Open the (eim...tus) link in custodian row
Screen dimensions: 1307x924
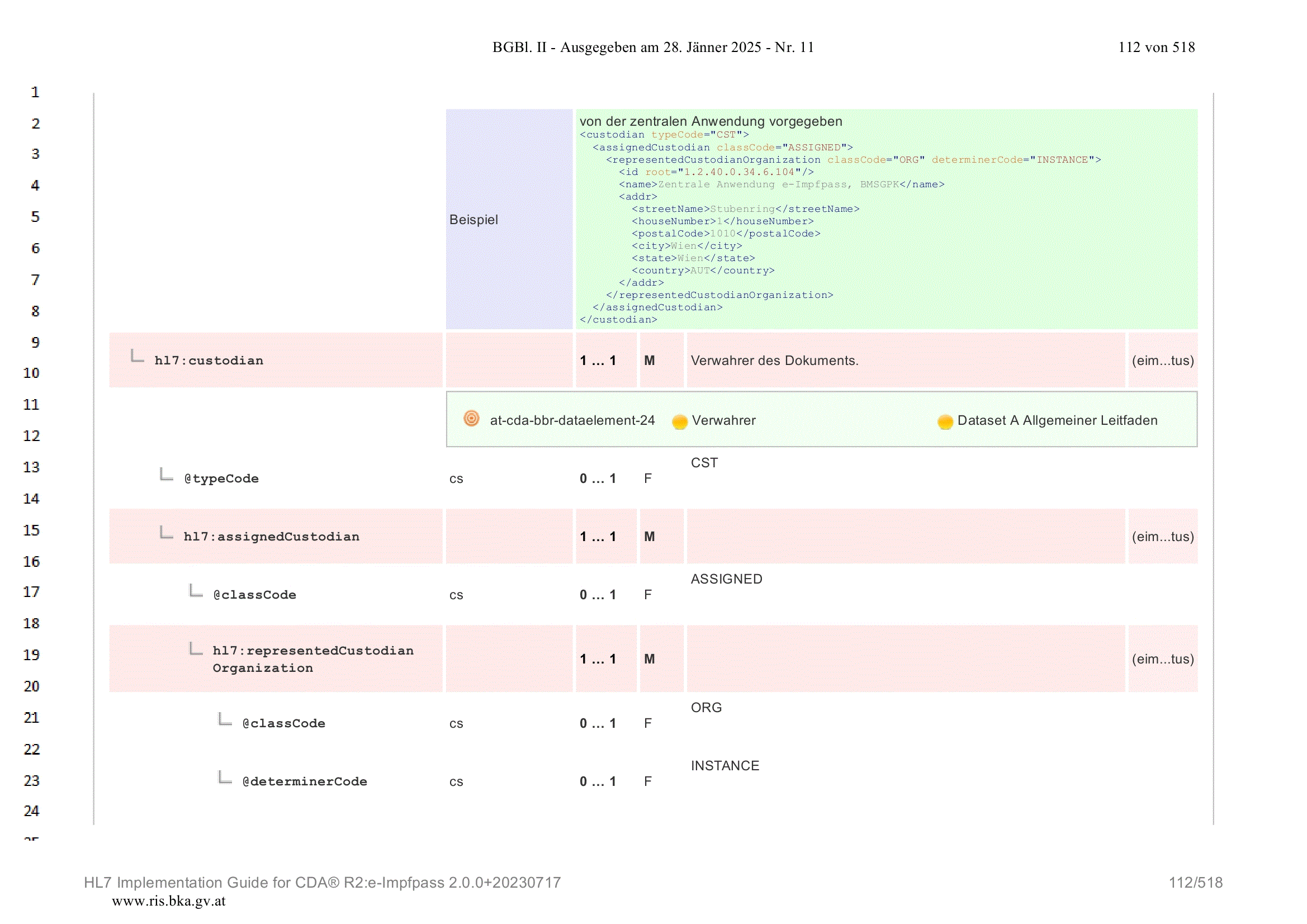tap(1162, 361)
